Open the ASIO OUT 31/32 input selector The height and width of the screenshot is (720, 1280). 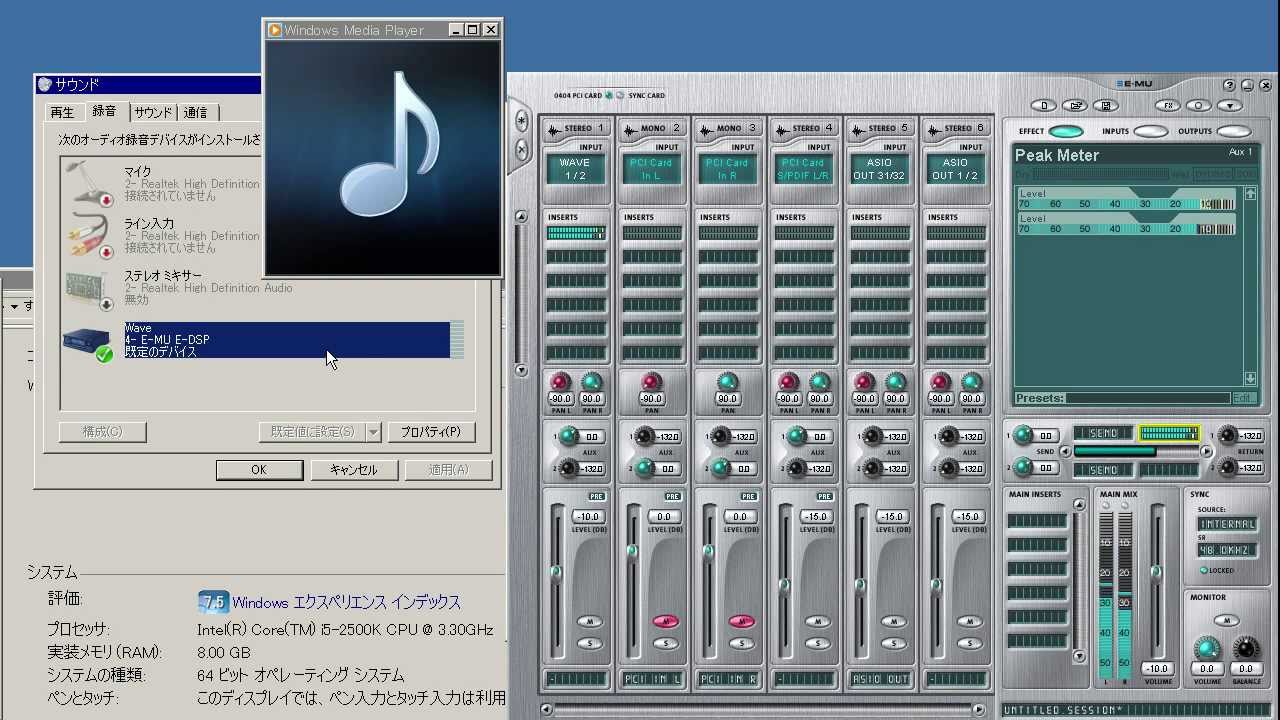879,169
